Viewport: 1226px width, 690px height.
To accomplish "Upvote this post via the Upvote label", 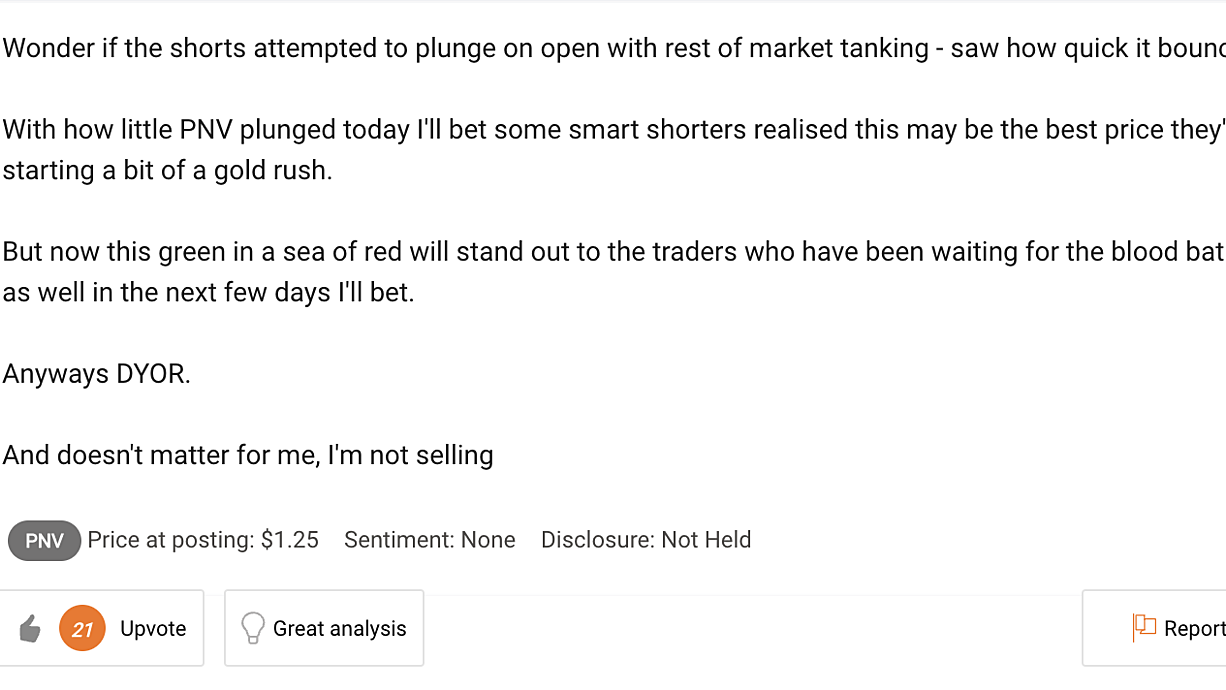I will coord(153,629).
